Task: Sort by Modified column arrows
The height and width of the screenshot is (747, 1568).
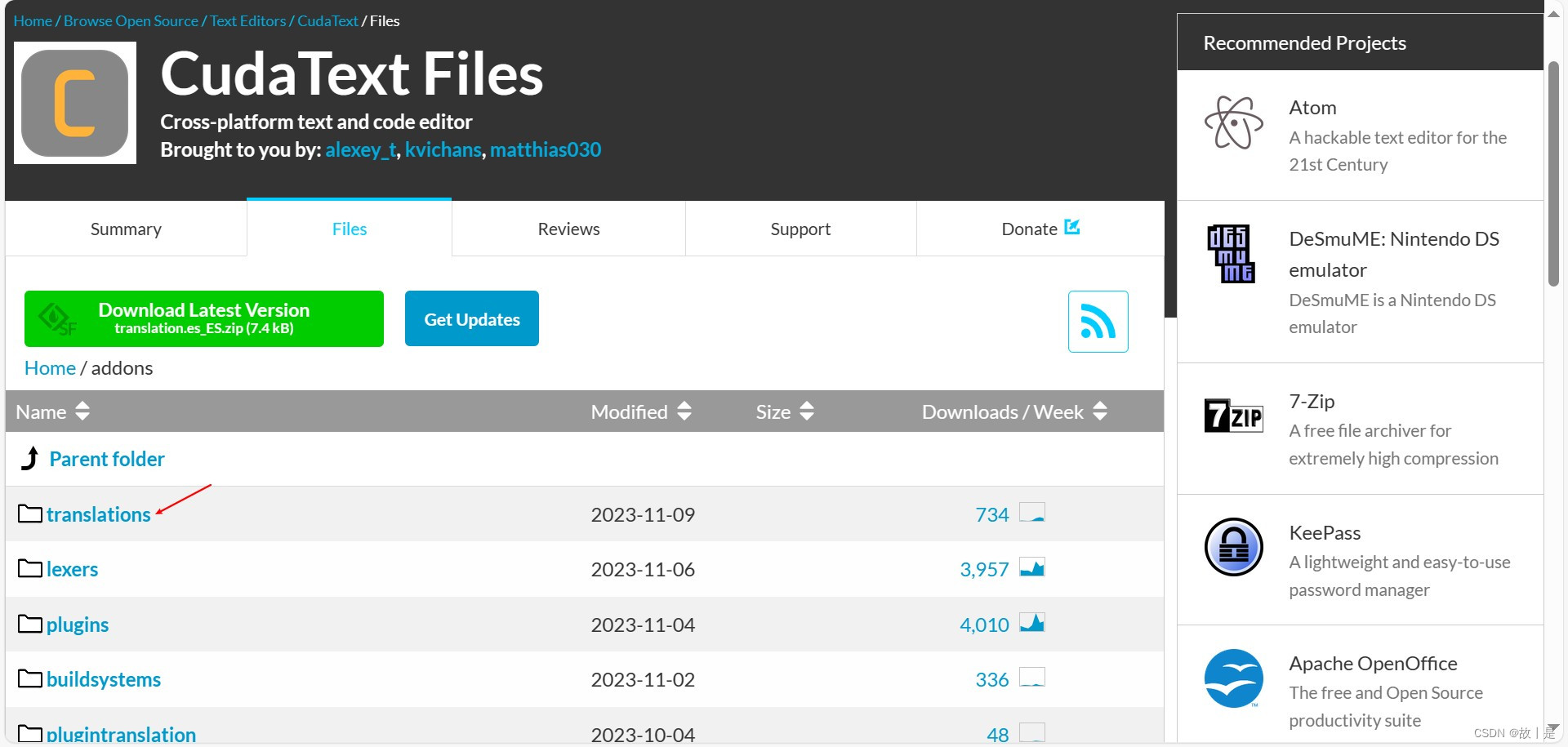Action: click(684, 411)
